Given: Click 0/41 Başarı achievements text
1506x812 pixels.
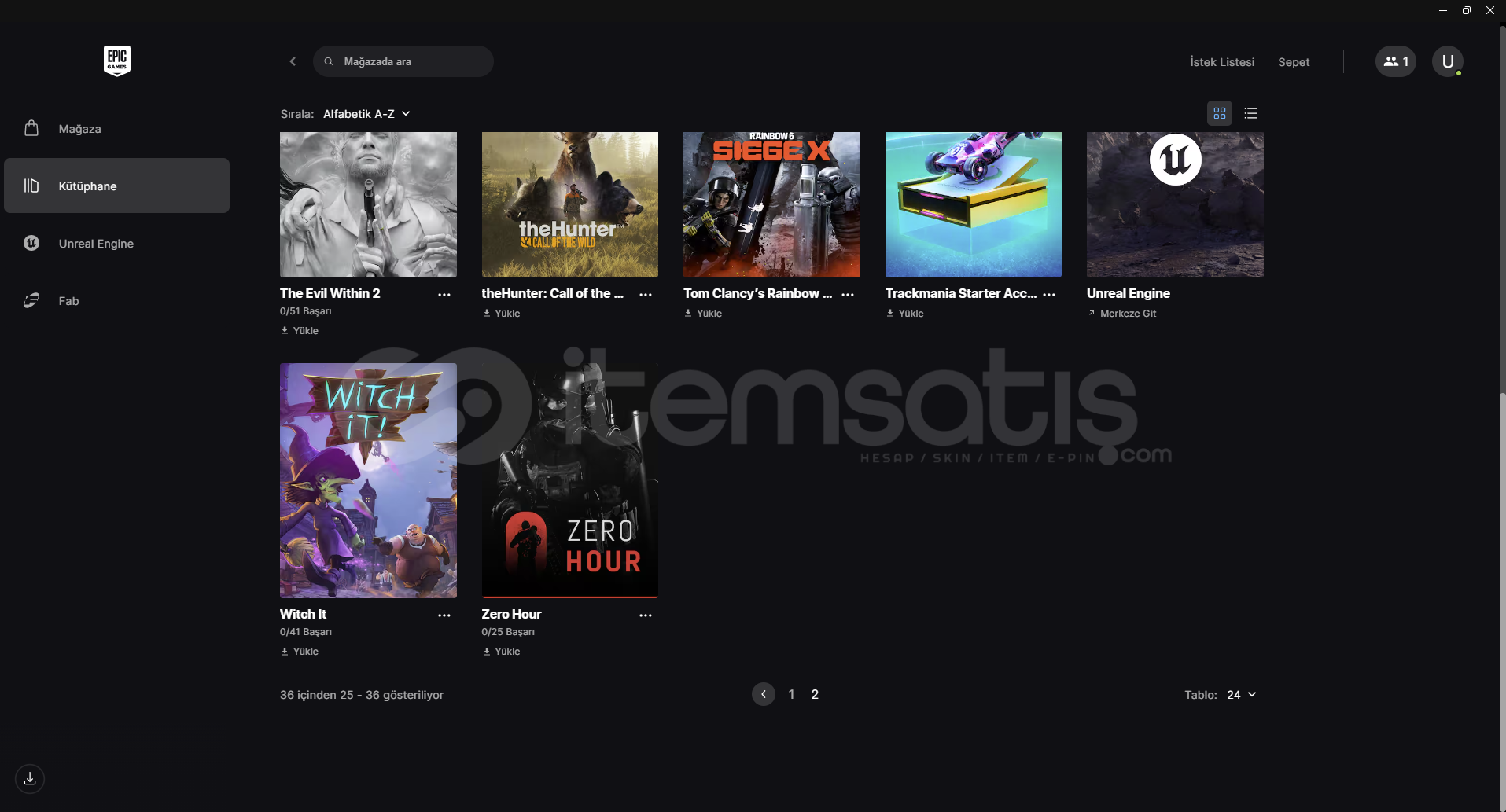Looking at the screenshot, I should [306, 632].
